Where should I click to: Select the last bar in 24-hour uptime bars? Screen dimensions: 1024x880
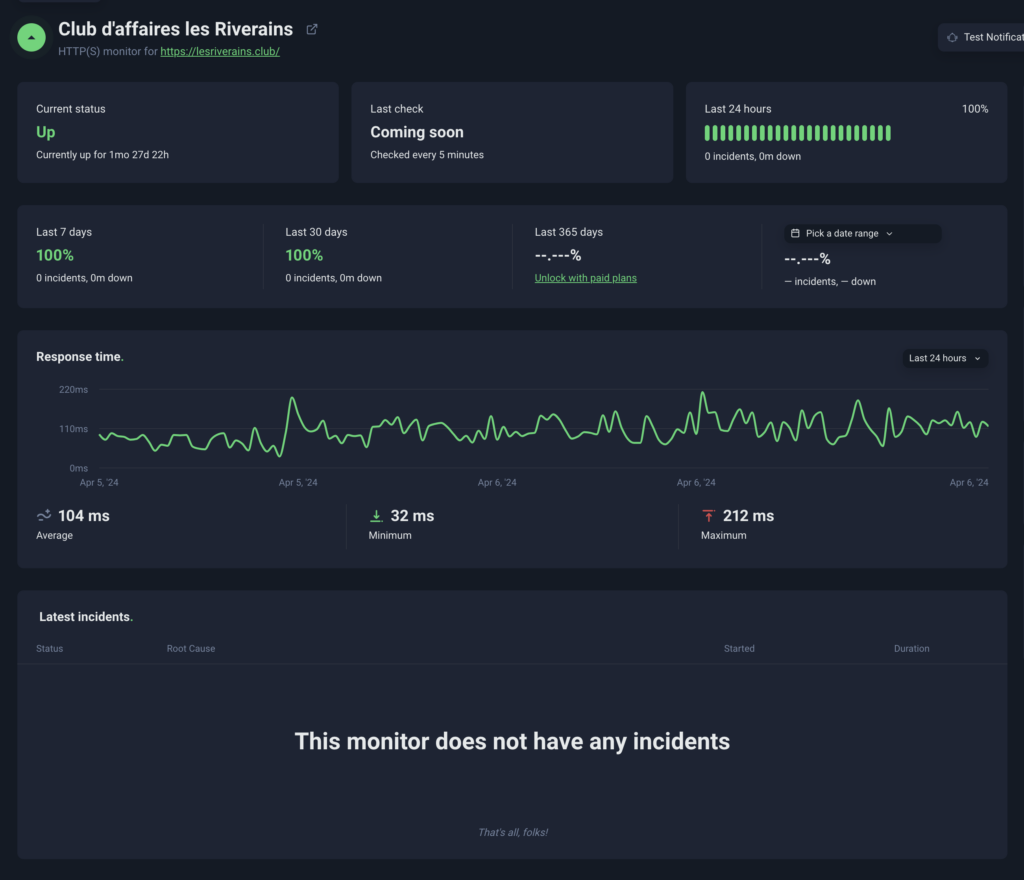click(887, 133)
